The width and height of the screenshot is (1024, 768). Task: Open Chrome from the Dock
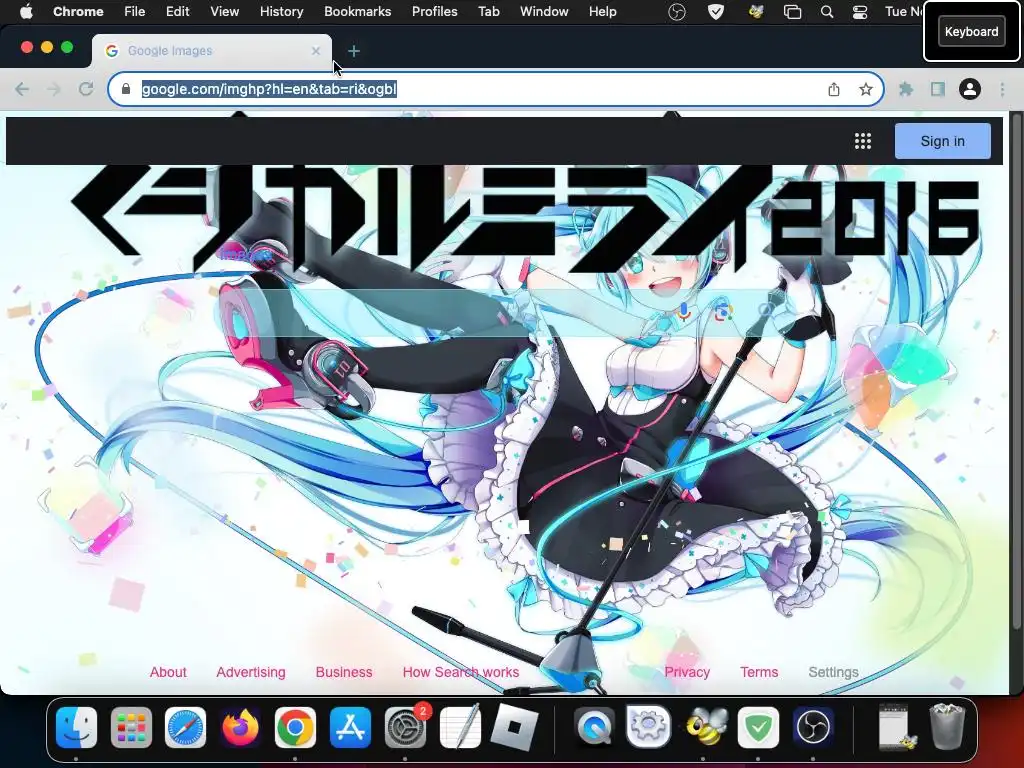295,727
